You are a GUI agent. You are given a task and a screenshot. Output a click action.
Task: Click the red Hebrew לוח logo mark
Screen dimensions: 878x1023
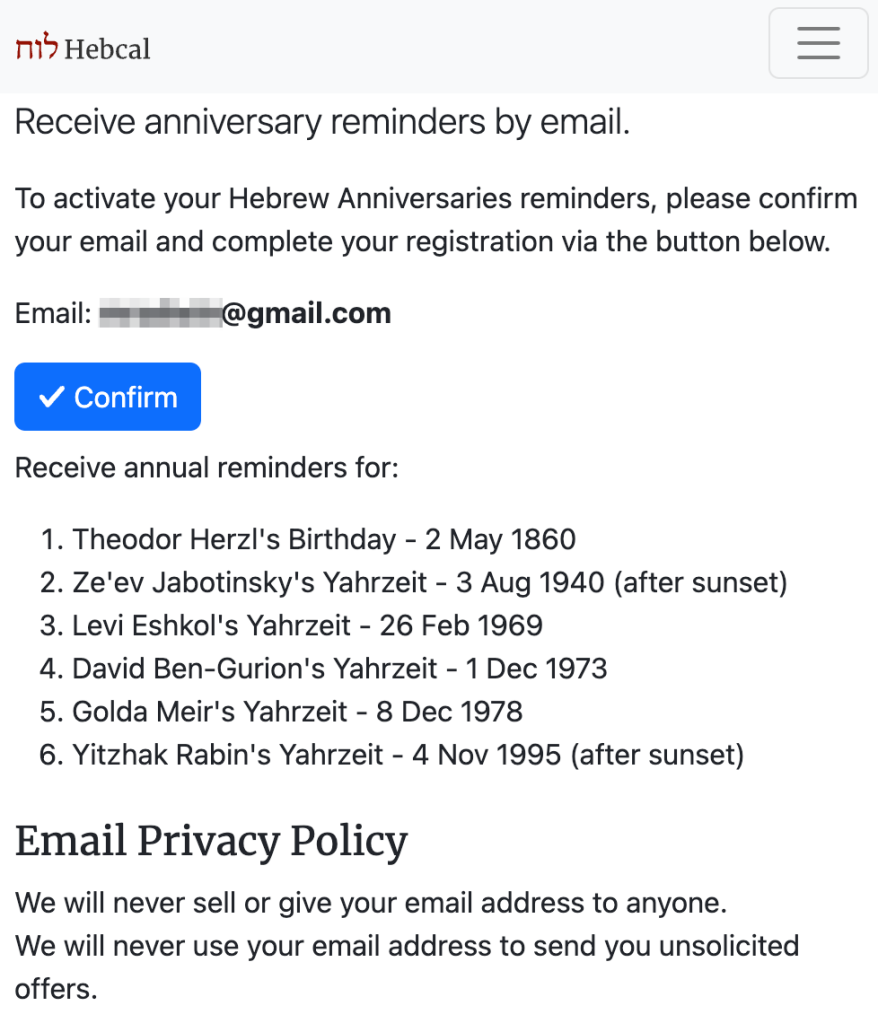(36, 48)
